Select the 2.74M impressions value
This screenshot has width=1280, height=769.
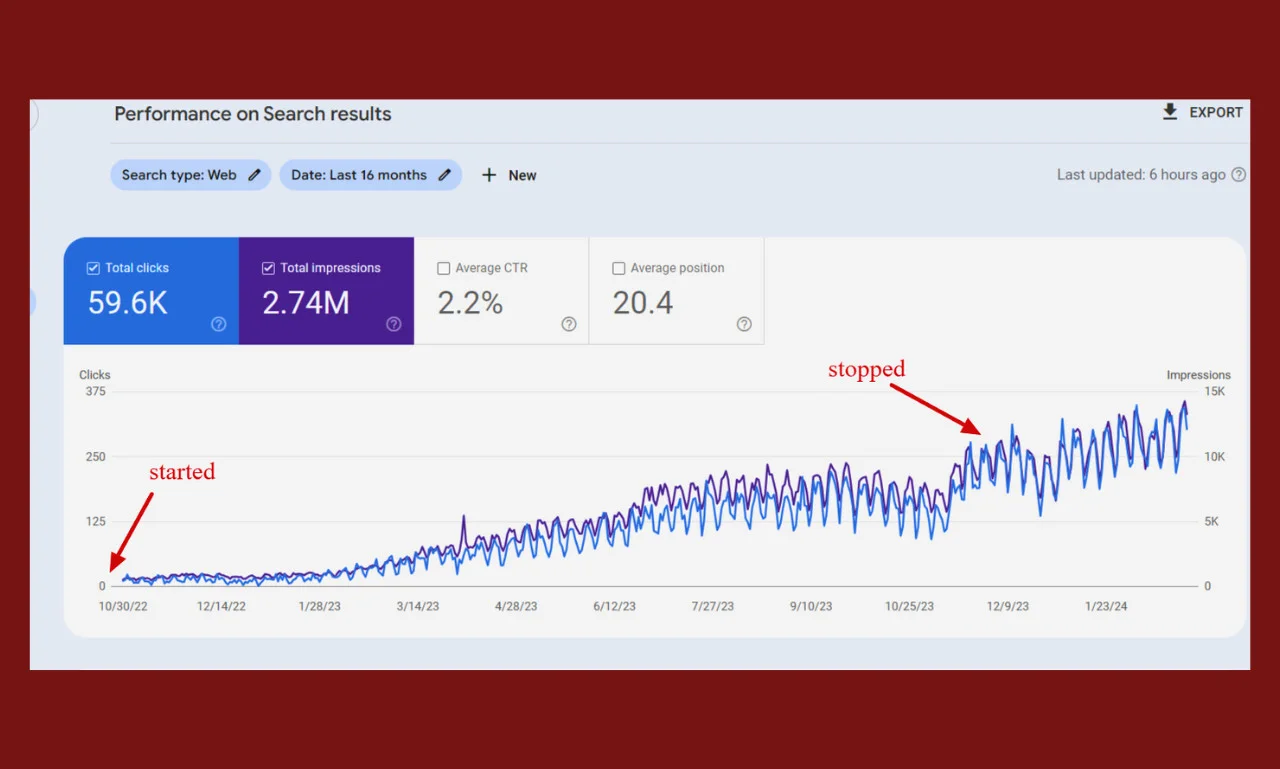pyautogui.click(x=306, y=303)
